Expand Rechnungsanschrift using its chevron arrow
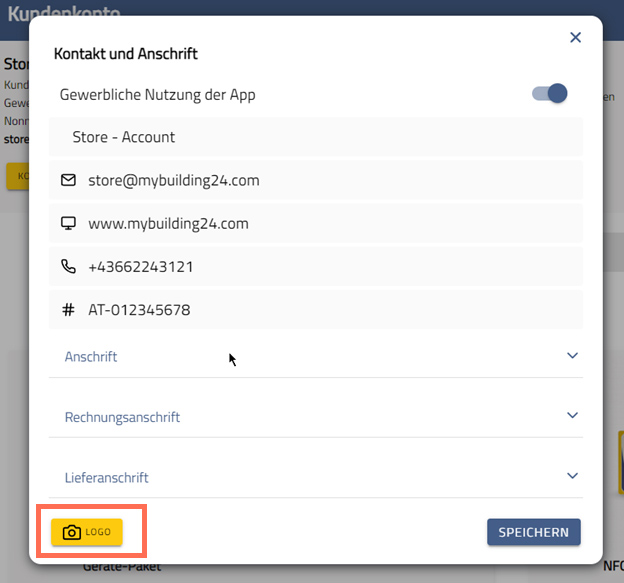 point(572,415)
